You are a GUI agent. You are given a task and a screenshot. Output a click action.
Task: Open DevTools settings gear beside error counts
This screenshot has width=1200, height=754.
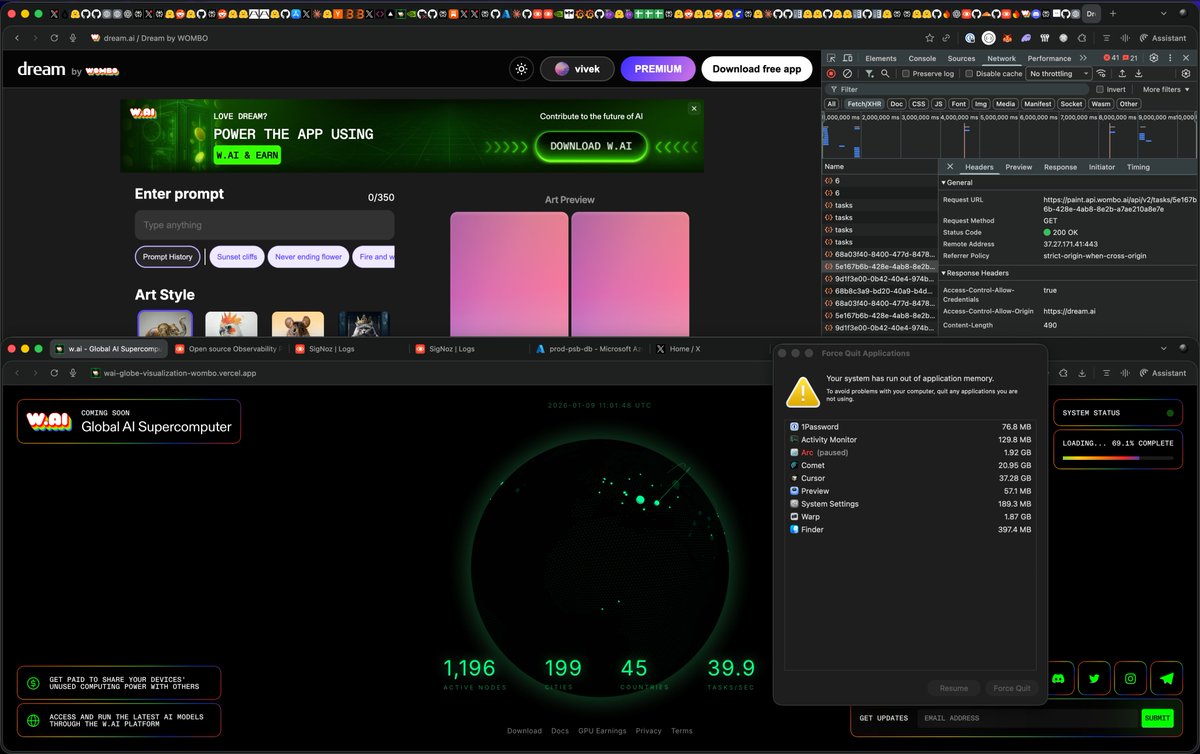click(x=1153, y=58)
